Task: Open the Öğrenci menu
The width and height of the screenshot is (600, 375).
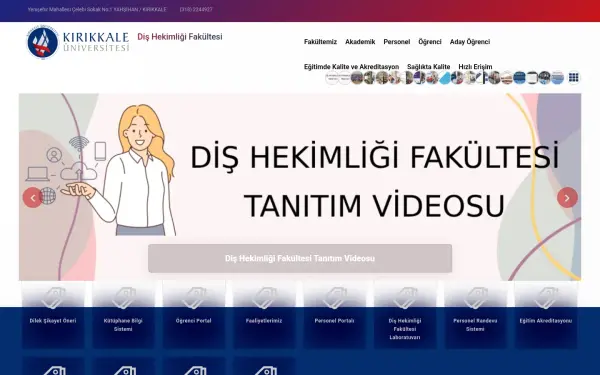Action: (430, 42)
